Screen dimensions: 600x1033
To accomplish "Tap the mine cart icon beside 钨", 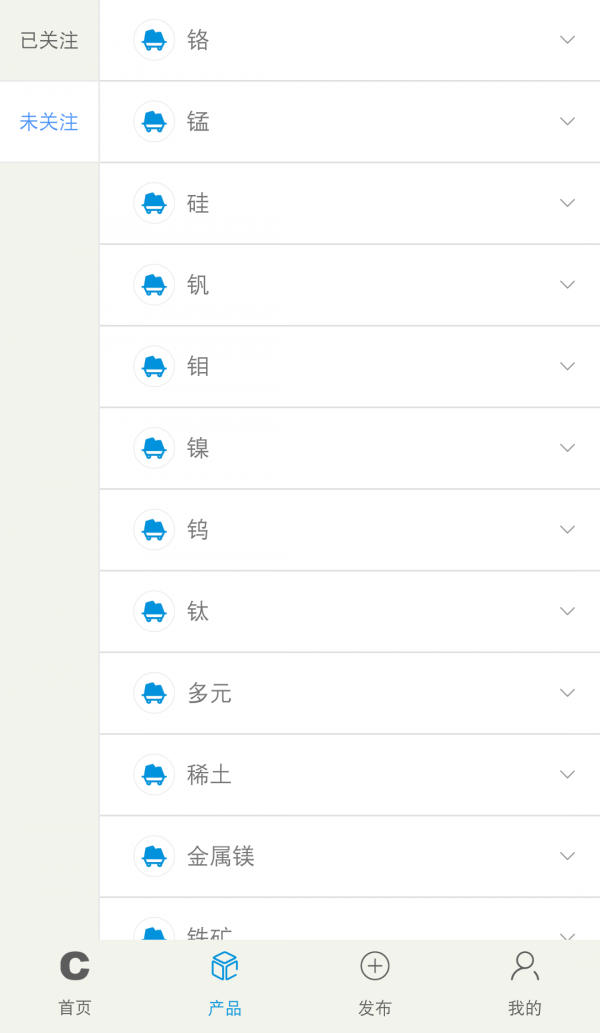I will coord(154,530).
